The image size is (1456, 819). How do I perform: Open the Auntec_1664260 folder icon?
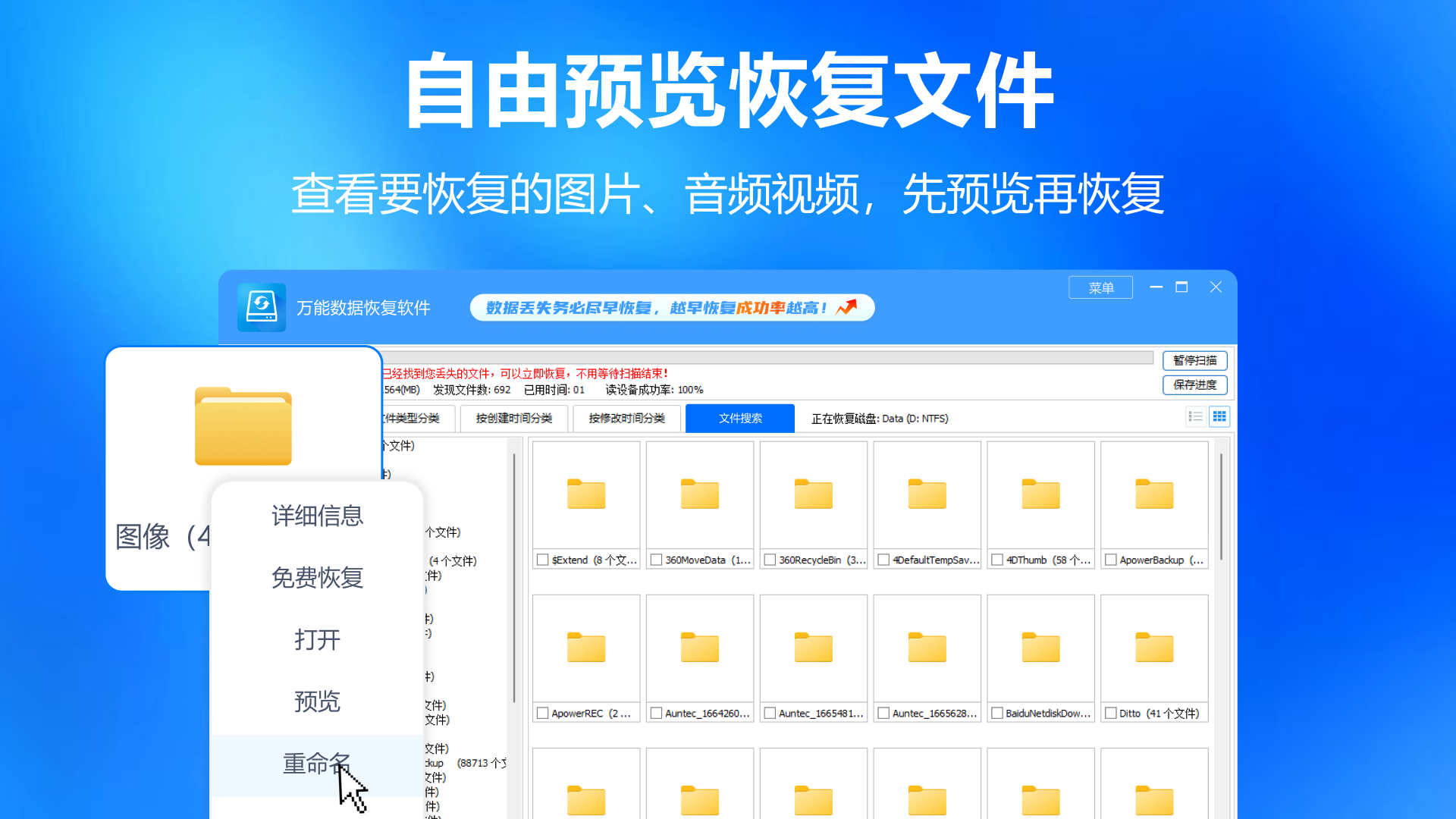700,647
